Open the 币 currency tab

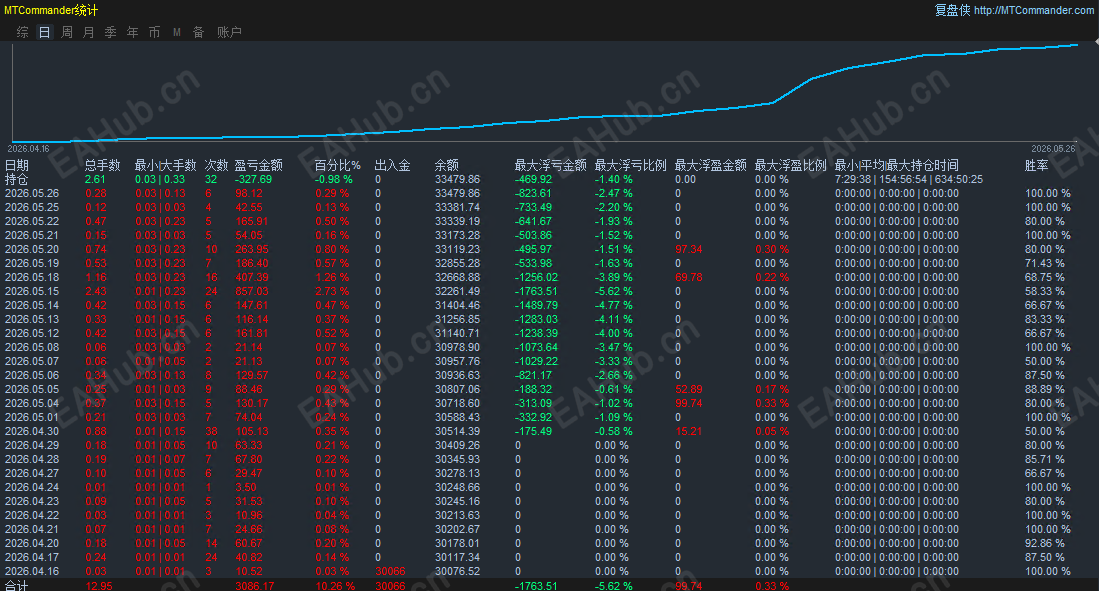point(154,32)
